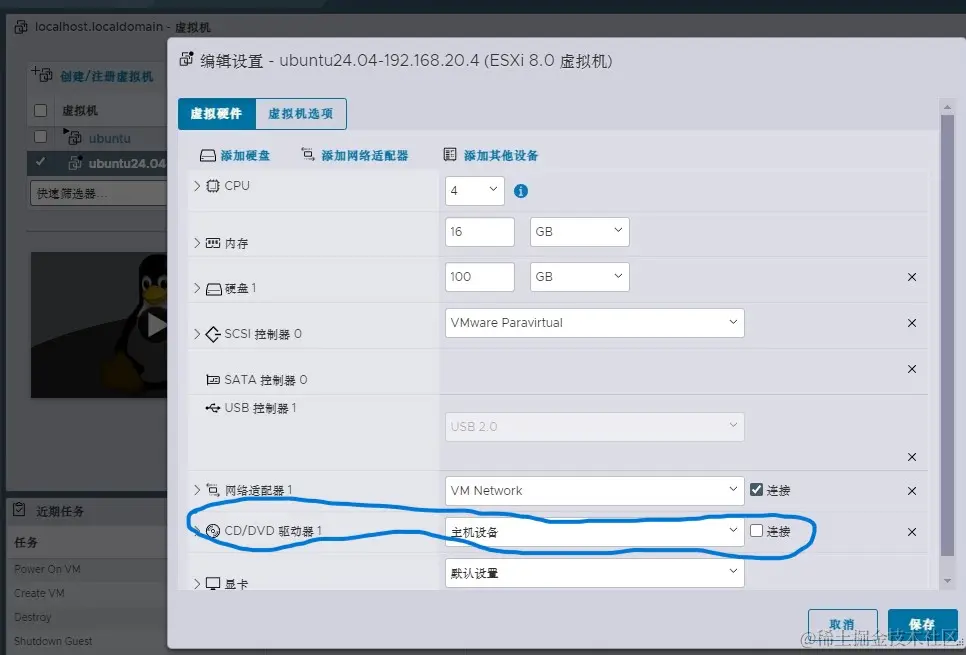Click the disk size field showing 100
Screen dimensions: 966x655
click(x=479, y=277)
